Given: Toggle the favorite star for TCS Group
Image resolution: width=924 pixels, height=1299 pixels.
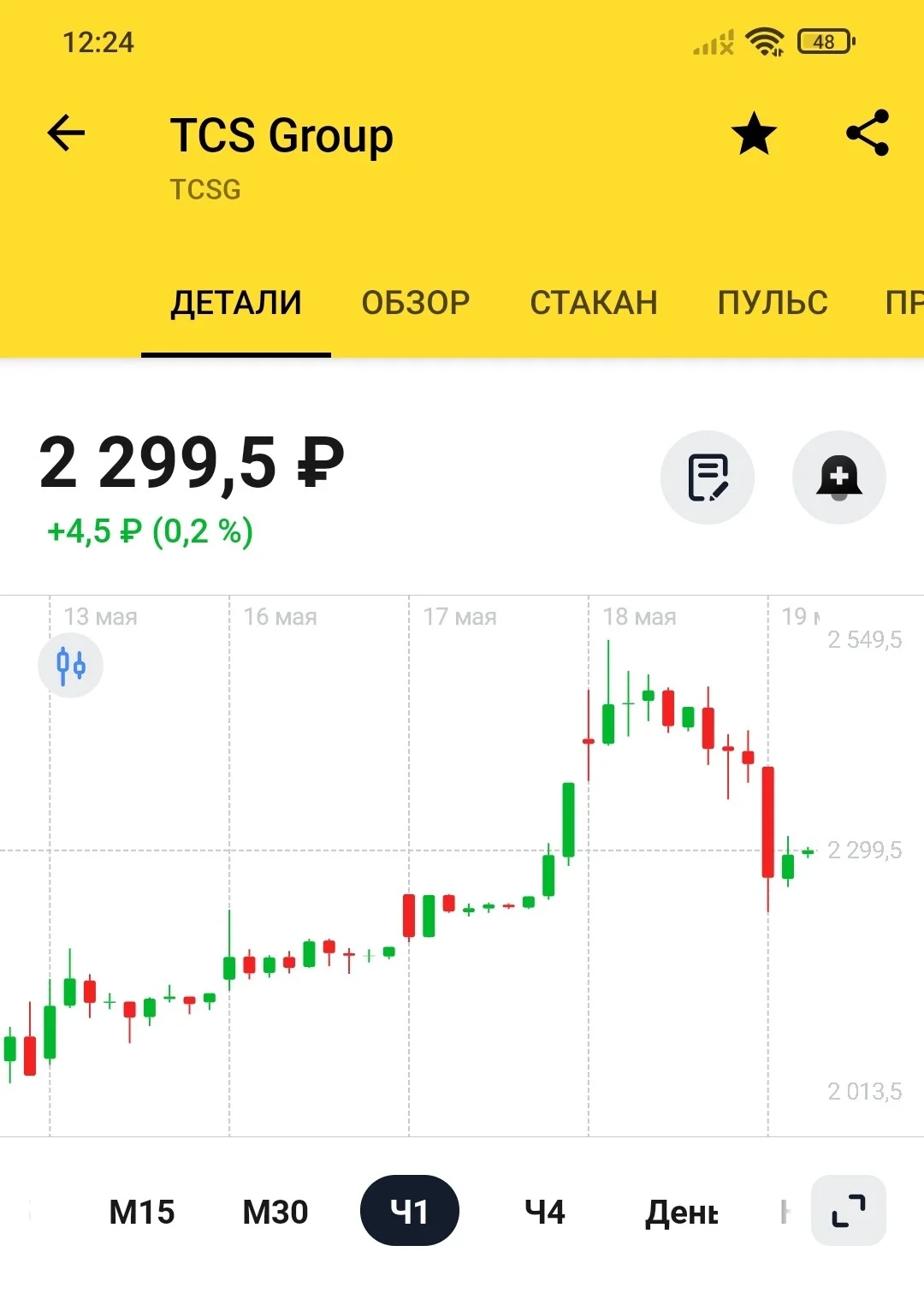Looking at the screenshot, I should pyautogui.click(x=754, y=133).
